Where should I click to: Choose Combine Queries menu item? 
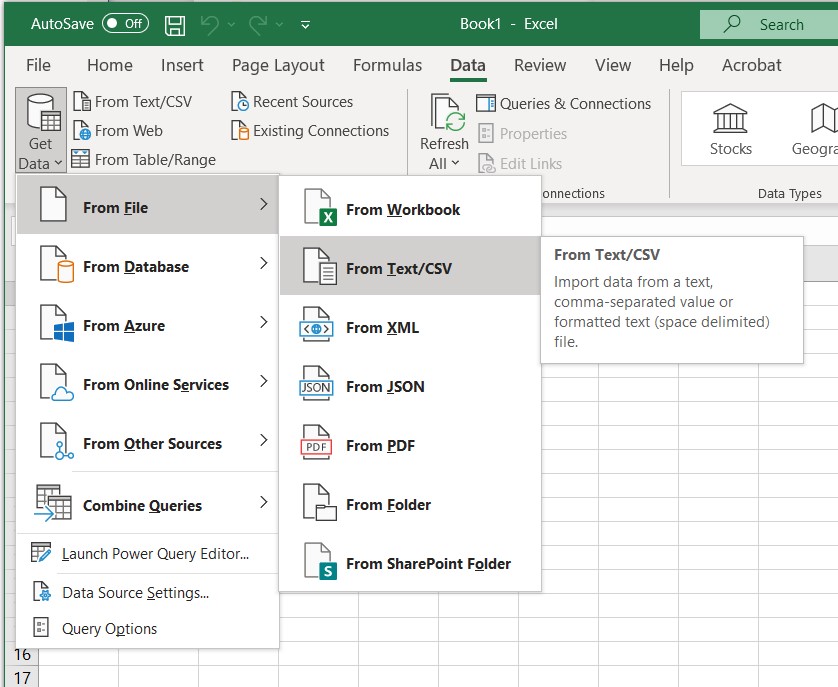pos(148,503)
